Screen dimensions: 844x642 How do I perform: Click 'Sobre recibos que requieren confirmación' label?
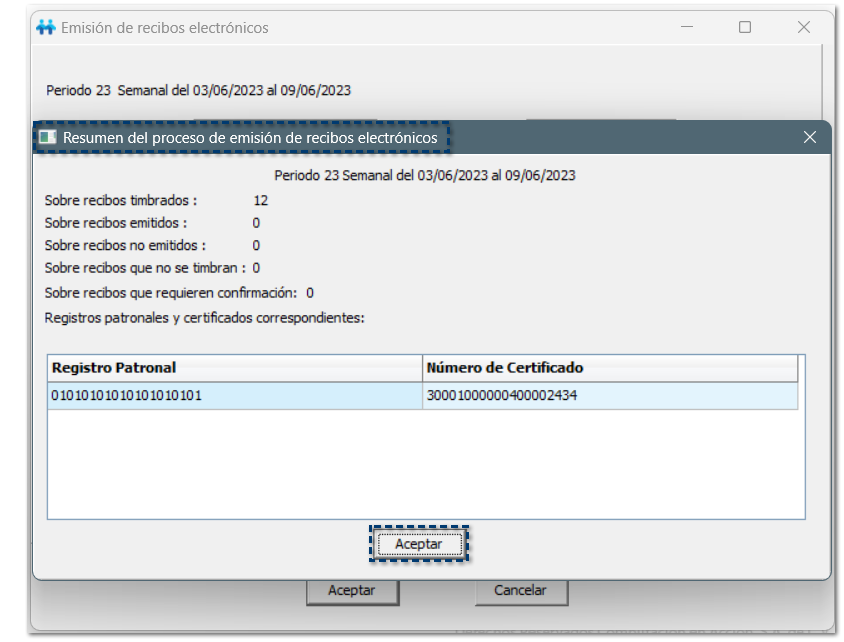170,293
